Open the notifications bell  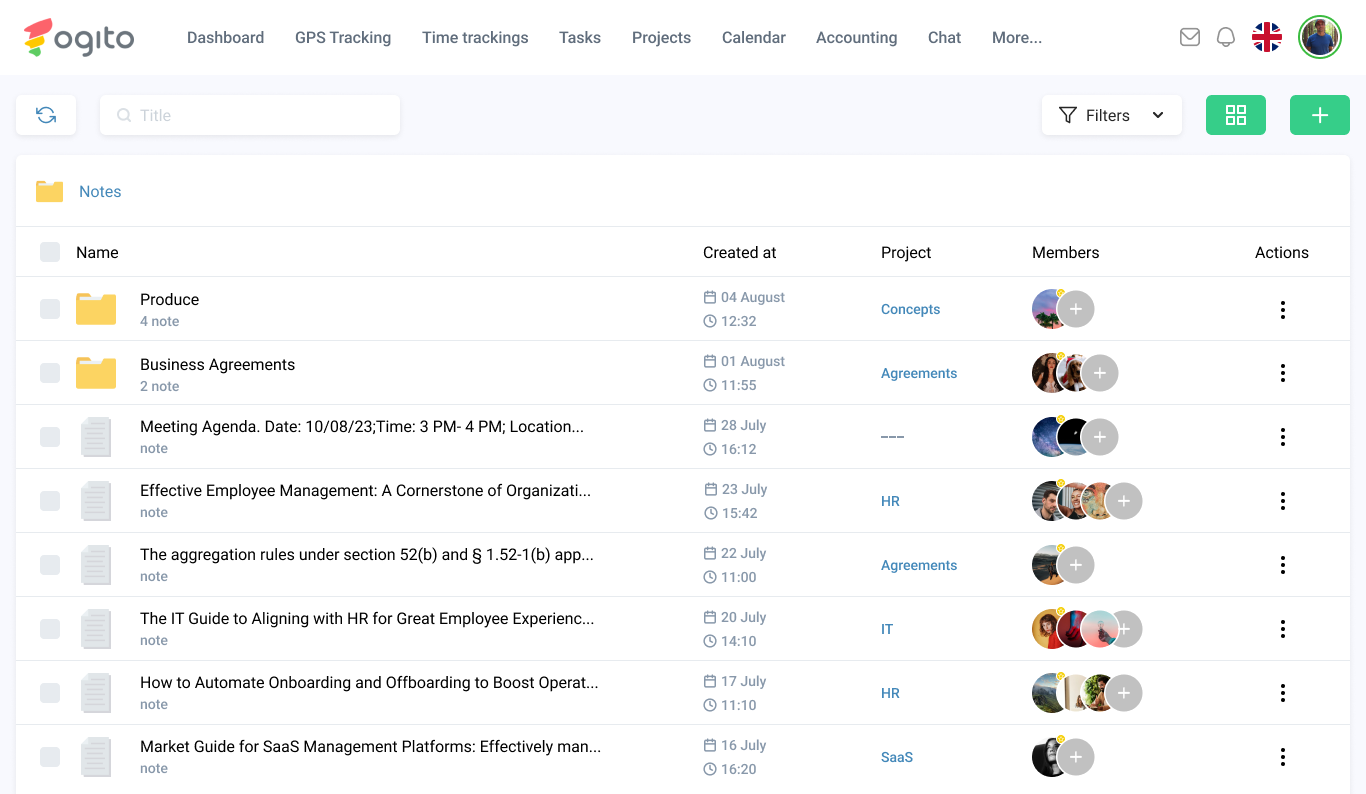[1226, 37]
